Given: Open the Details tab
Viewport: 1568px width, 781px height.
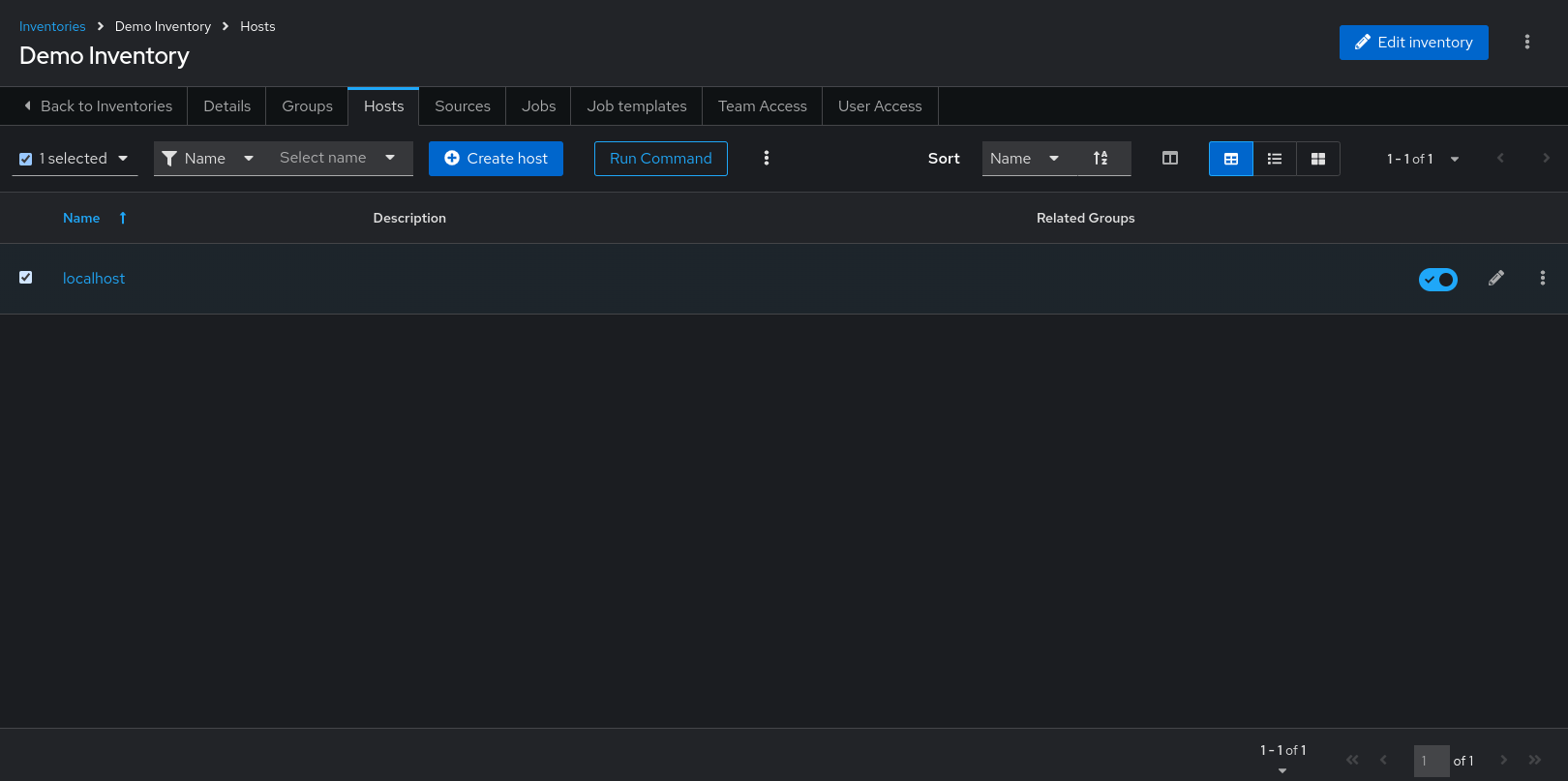Looking at the screenshot, I should [227, 106].
